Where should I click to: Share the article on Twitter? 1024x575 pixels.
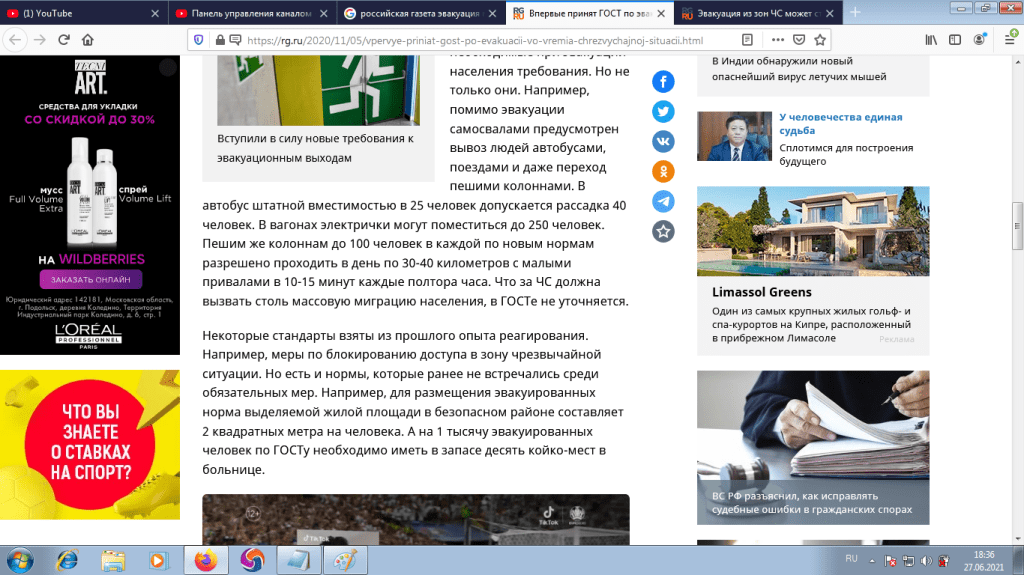(663, 111)
